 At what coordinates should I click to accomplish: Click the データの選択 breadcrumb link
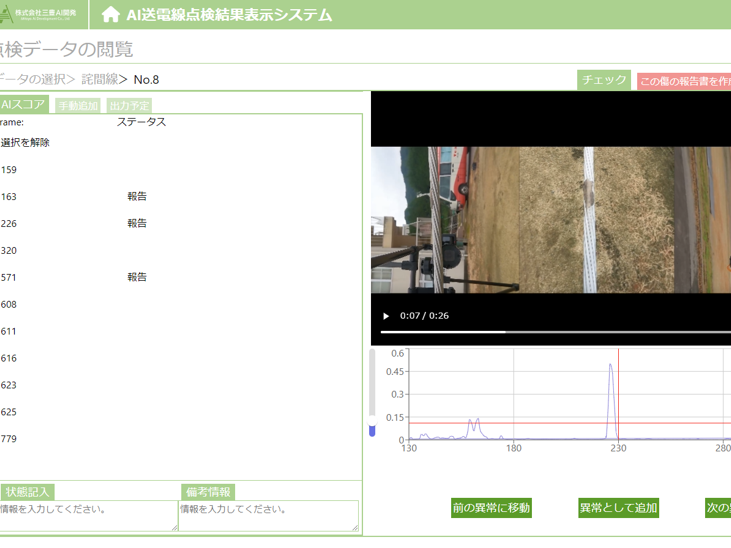pos(33,79)
